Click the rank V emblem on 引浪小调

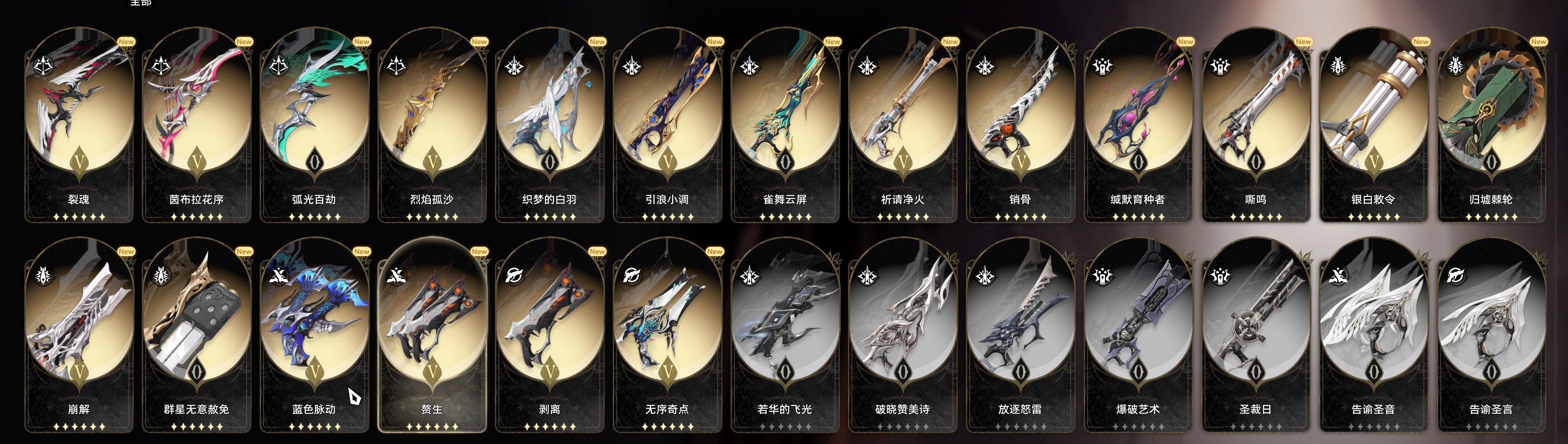[x=668, y=162]
